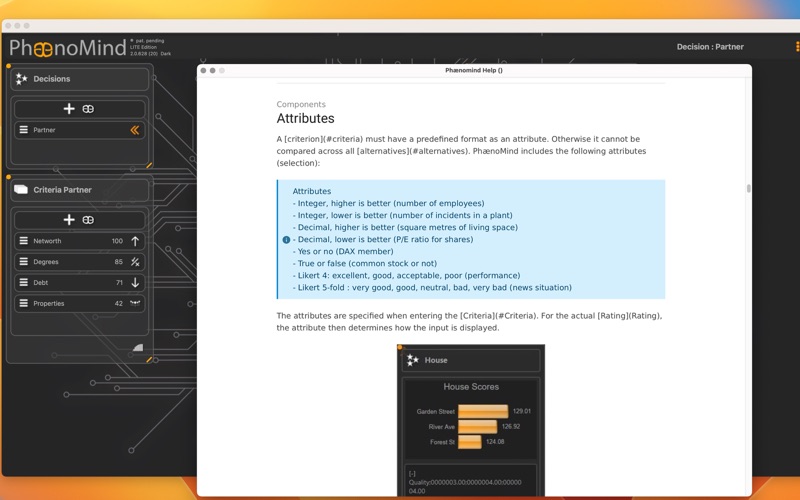800x500 pixels.
Task: Click the blue info icon in Attributes box
Action: point(286,240)
